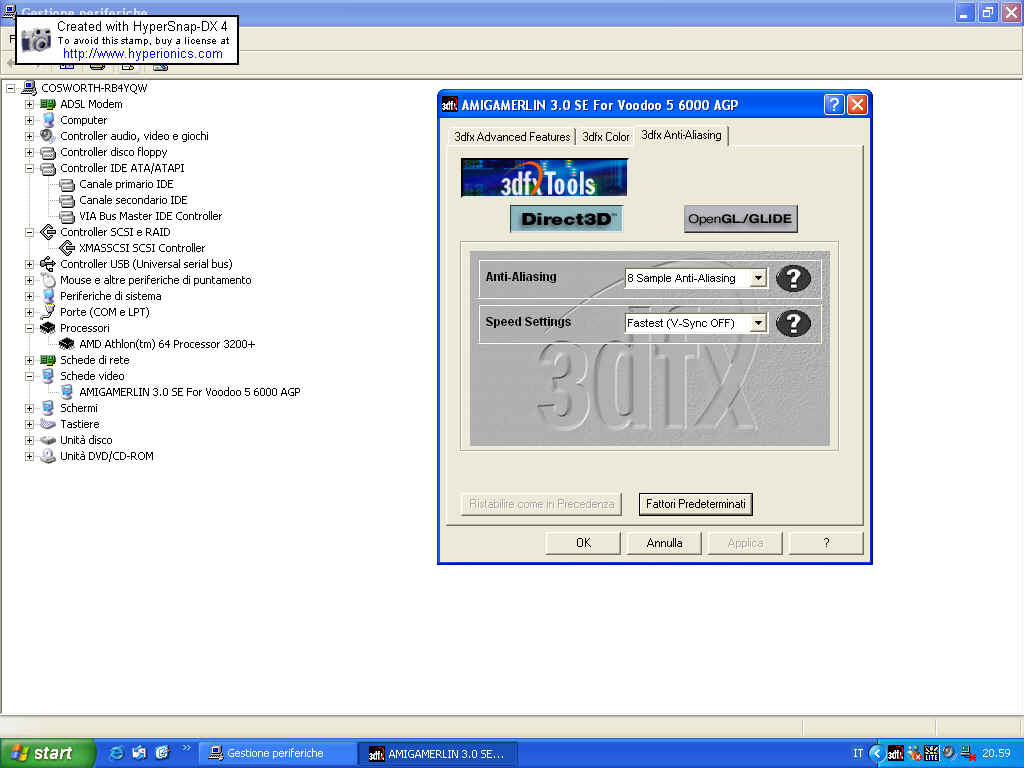
Task: Click the Anti-Aliasing help question mark icon
Action: click(793, 278)
